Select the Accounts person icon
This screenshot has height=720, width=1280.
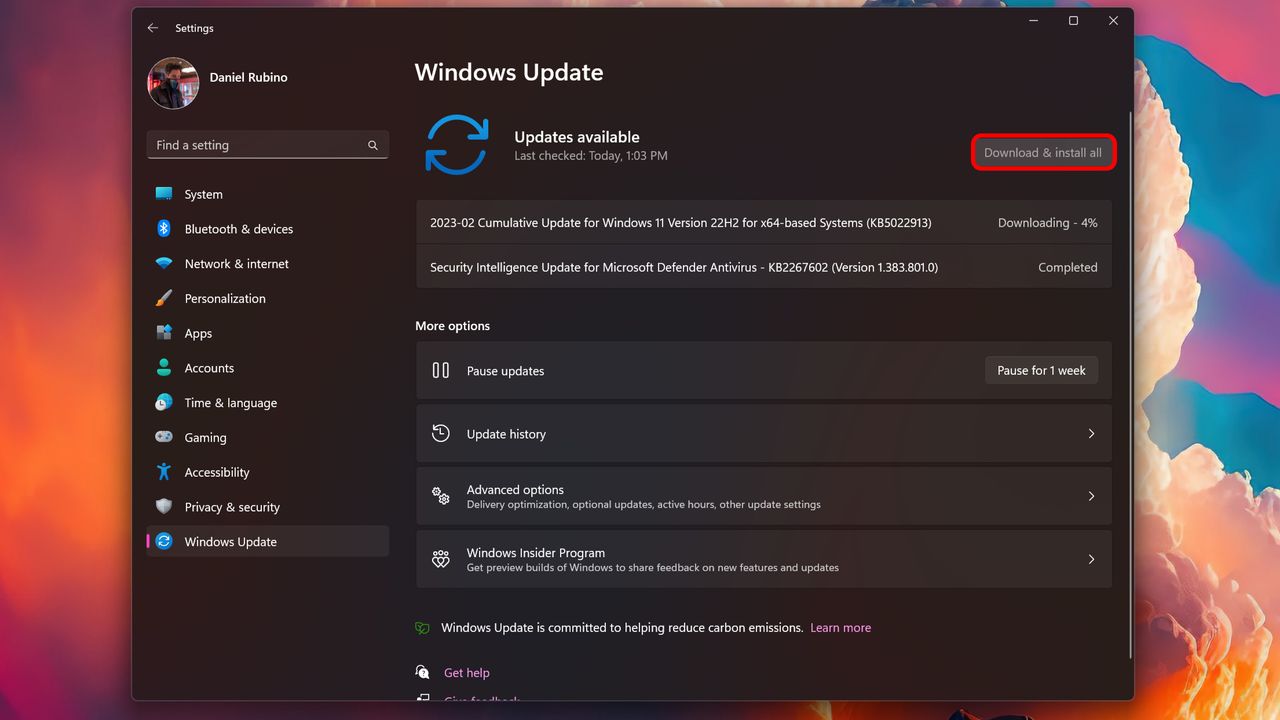(x=164, y=368)
